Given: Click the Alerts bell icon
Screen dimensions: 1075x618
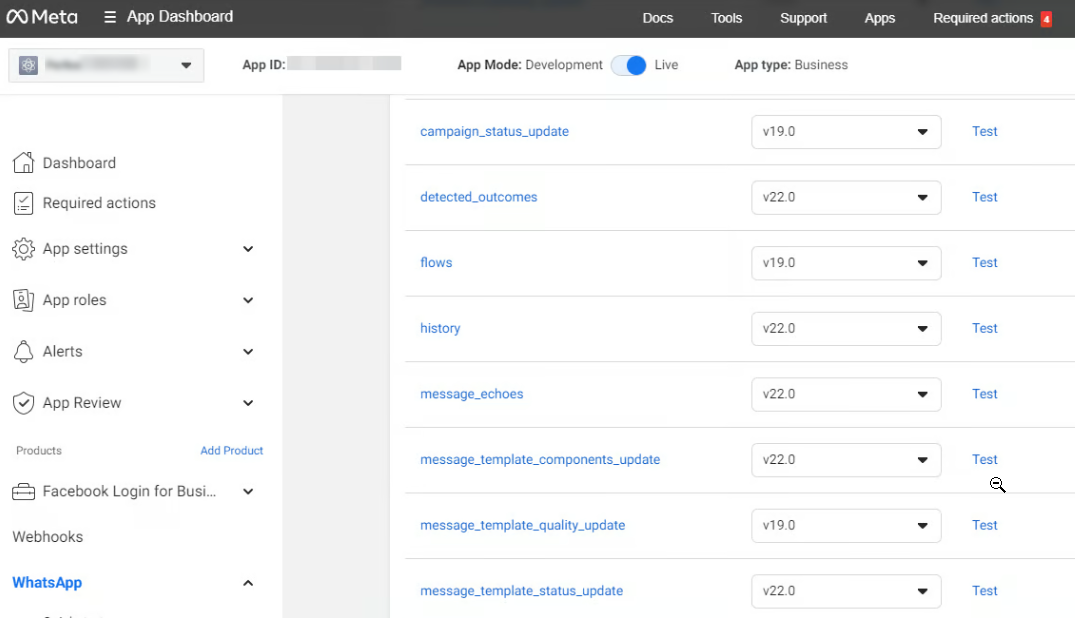Looking at the screenshot, I should click(23, 352).
